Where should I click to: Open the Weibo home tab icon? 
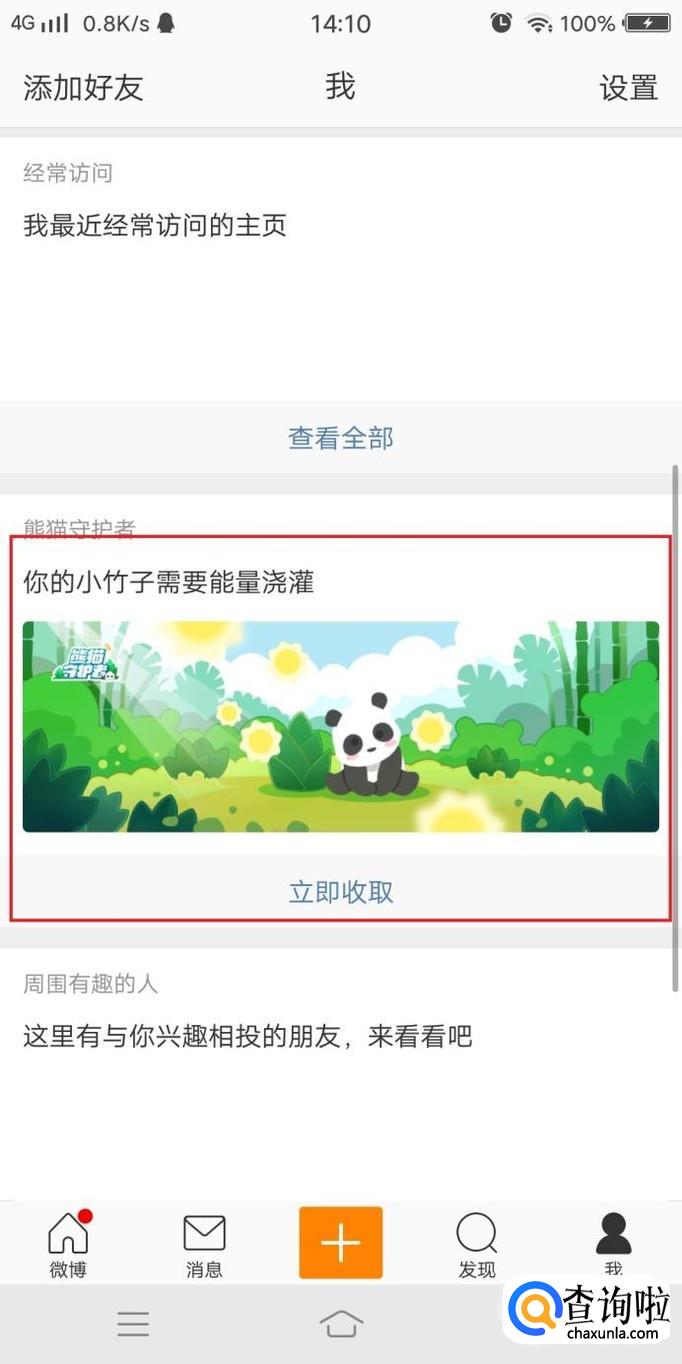click(x=68, y=1233)
